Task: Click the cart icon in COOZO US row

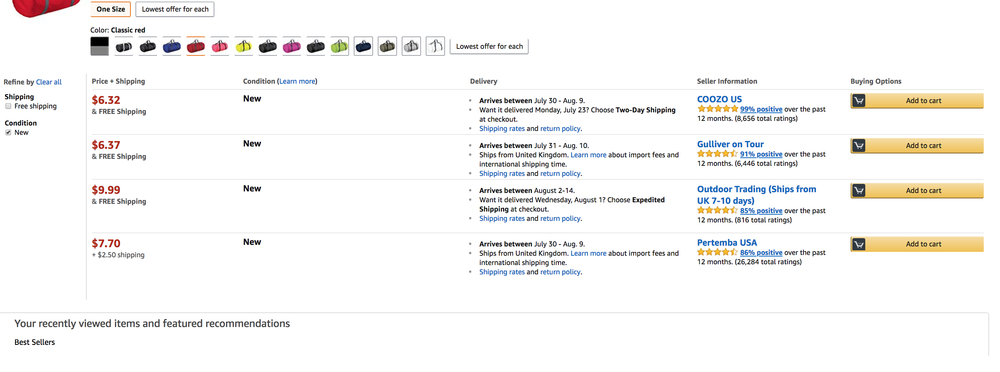Action: click(x=858, y=101)
